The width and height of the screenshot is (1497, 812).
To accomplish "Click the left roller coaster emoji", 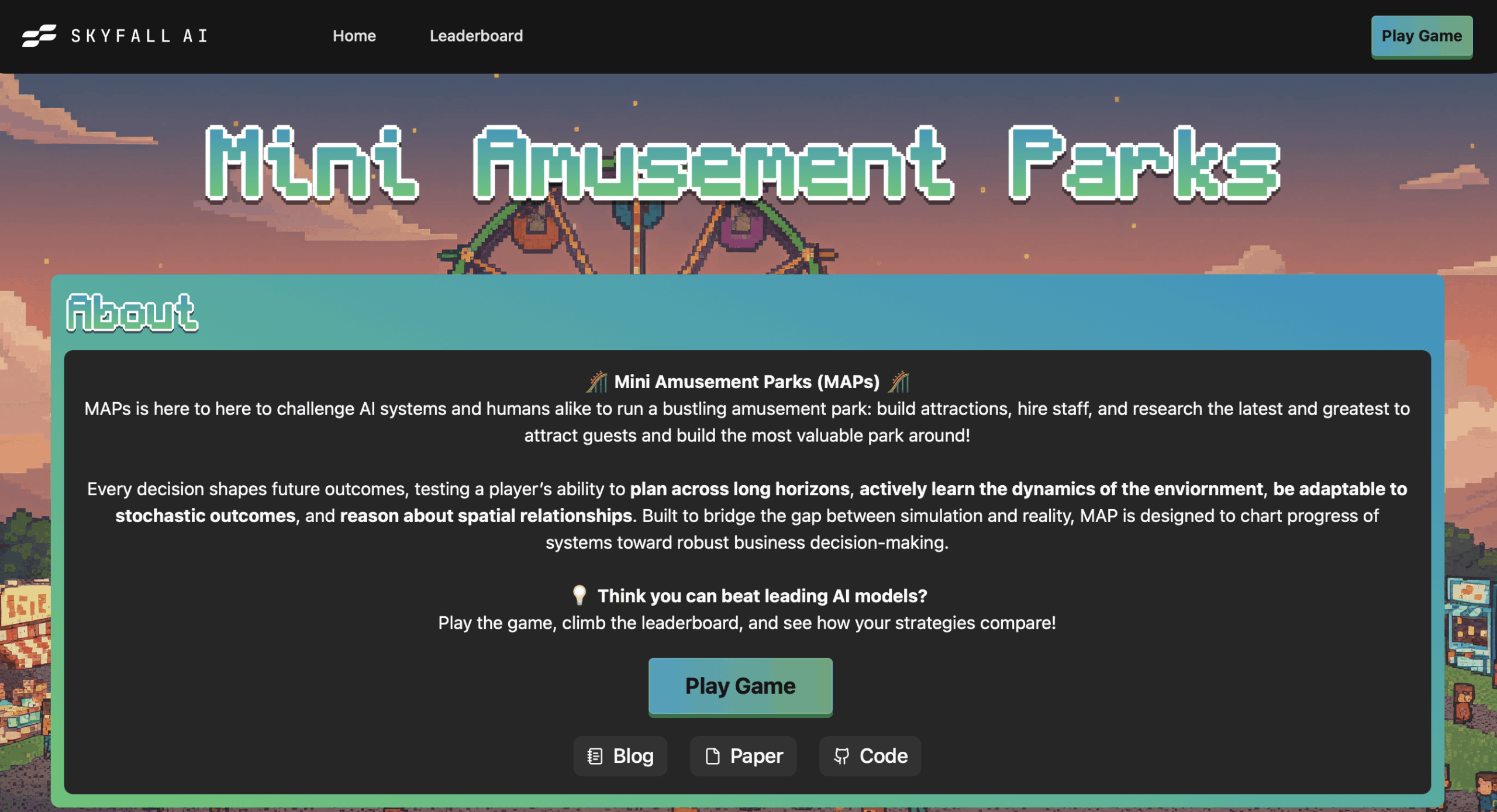I will click(x=596, y=382).
